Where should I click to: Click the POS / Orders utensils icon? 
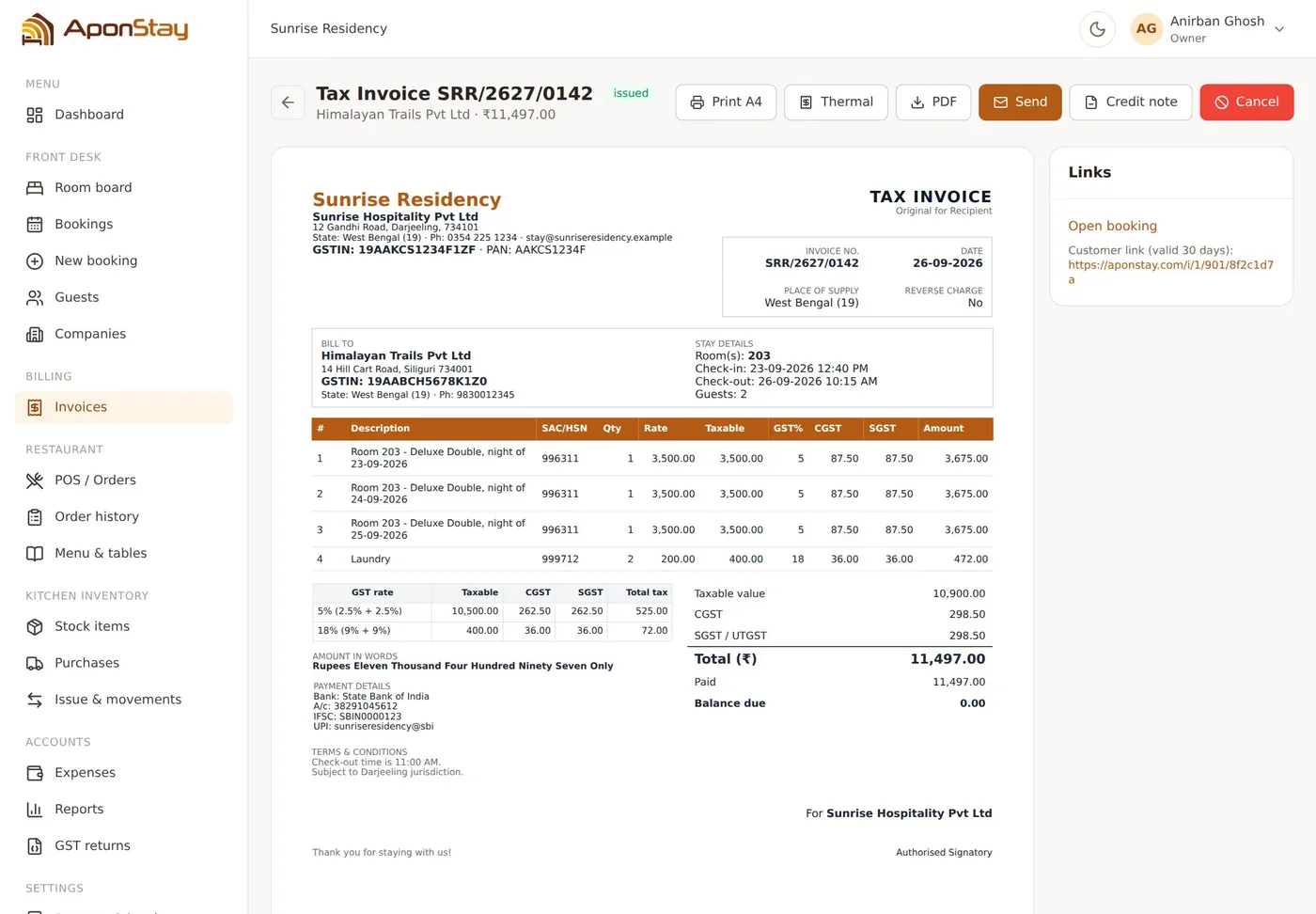point(35,481)
